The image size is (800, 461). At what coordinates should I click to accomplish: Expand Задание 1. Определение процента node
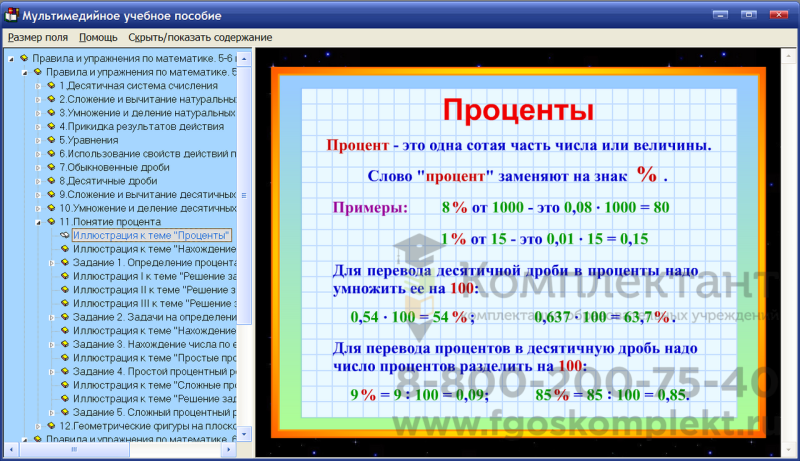[52, 263]
